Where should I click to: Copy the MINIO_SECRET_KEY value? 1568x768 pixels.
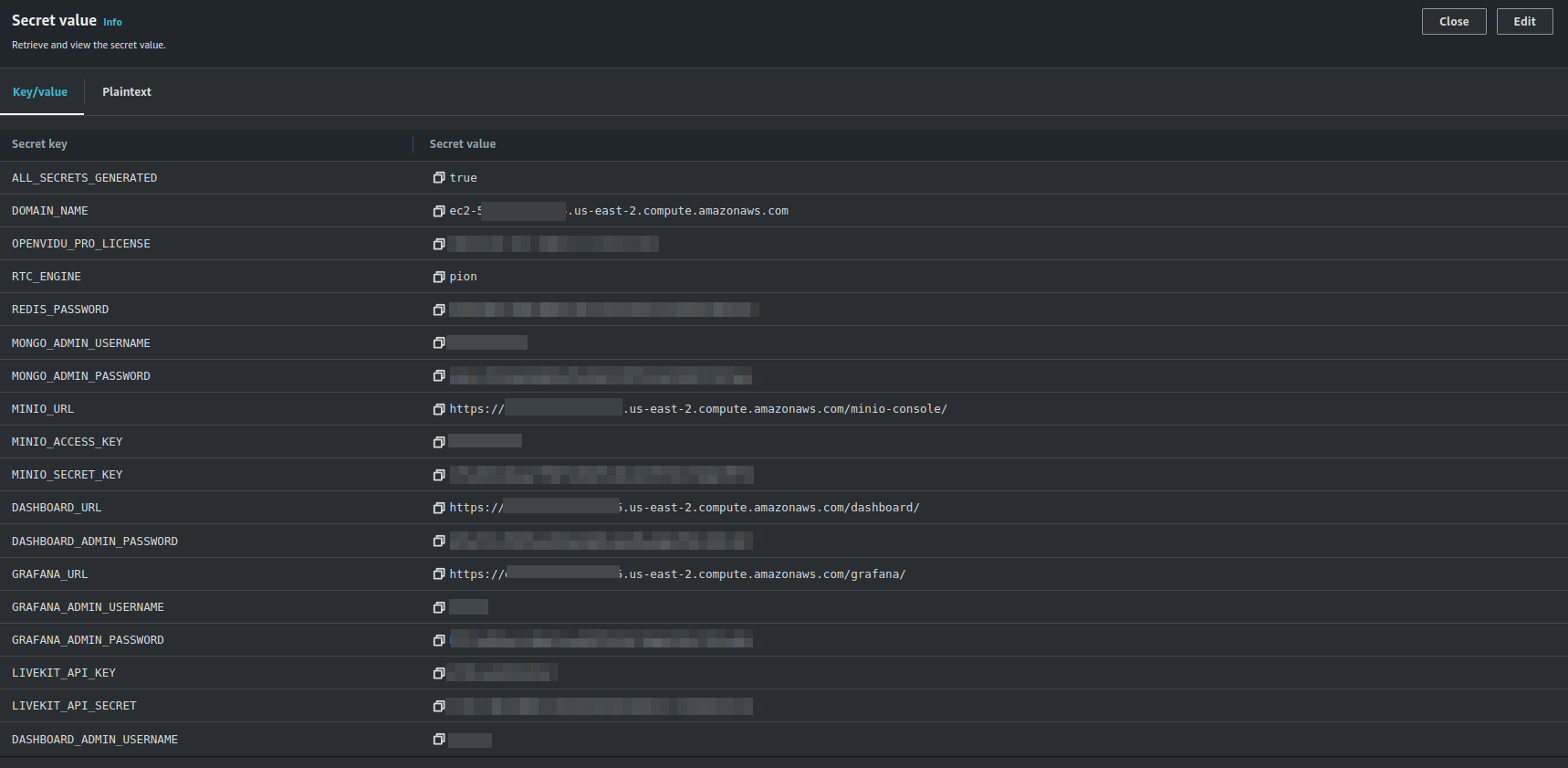[x=439, y=475]
